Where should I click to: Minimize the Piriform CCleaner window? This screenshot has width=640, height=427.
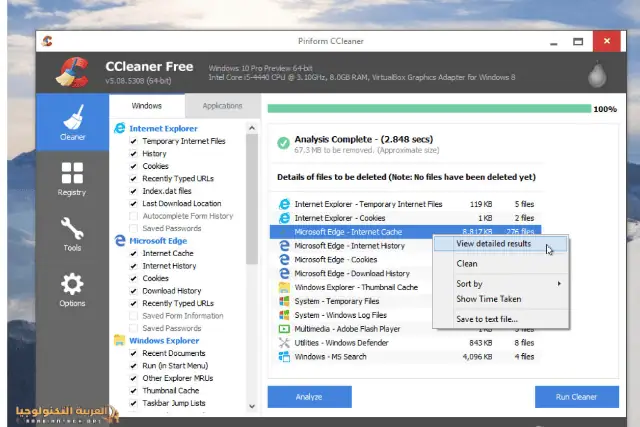tap(553, 42)
